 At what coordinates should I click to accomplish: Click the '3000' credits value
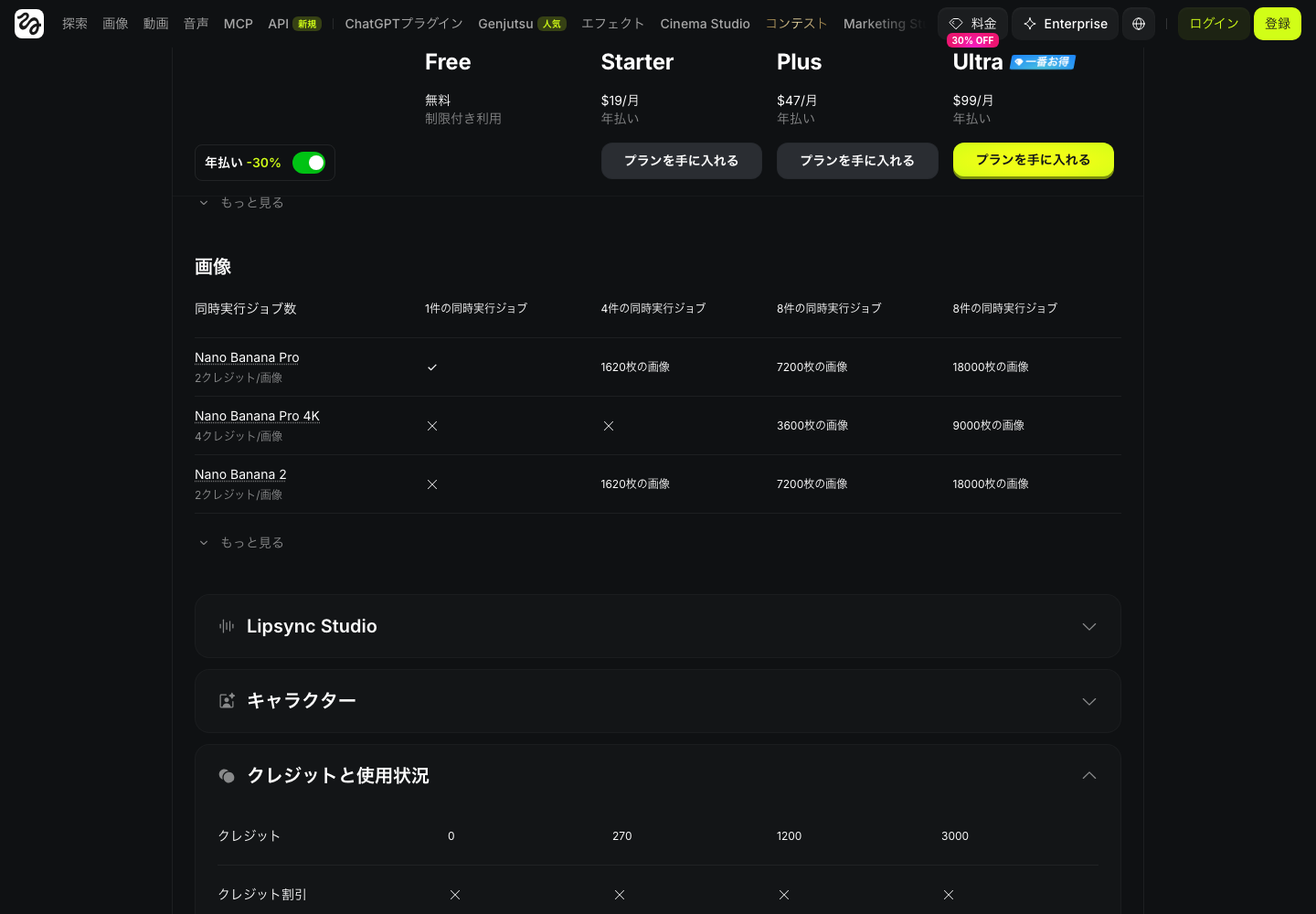point(955,836)
